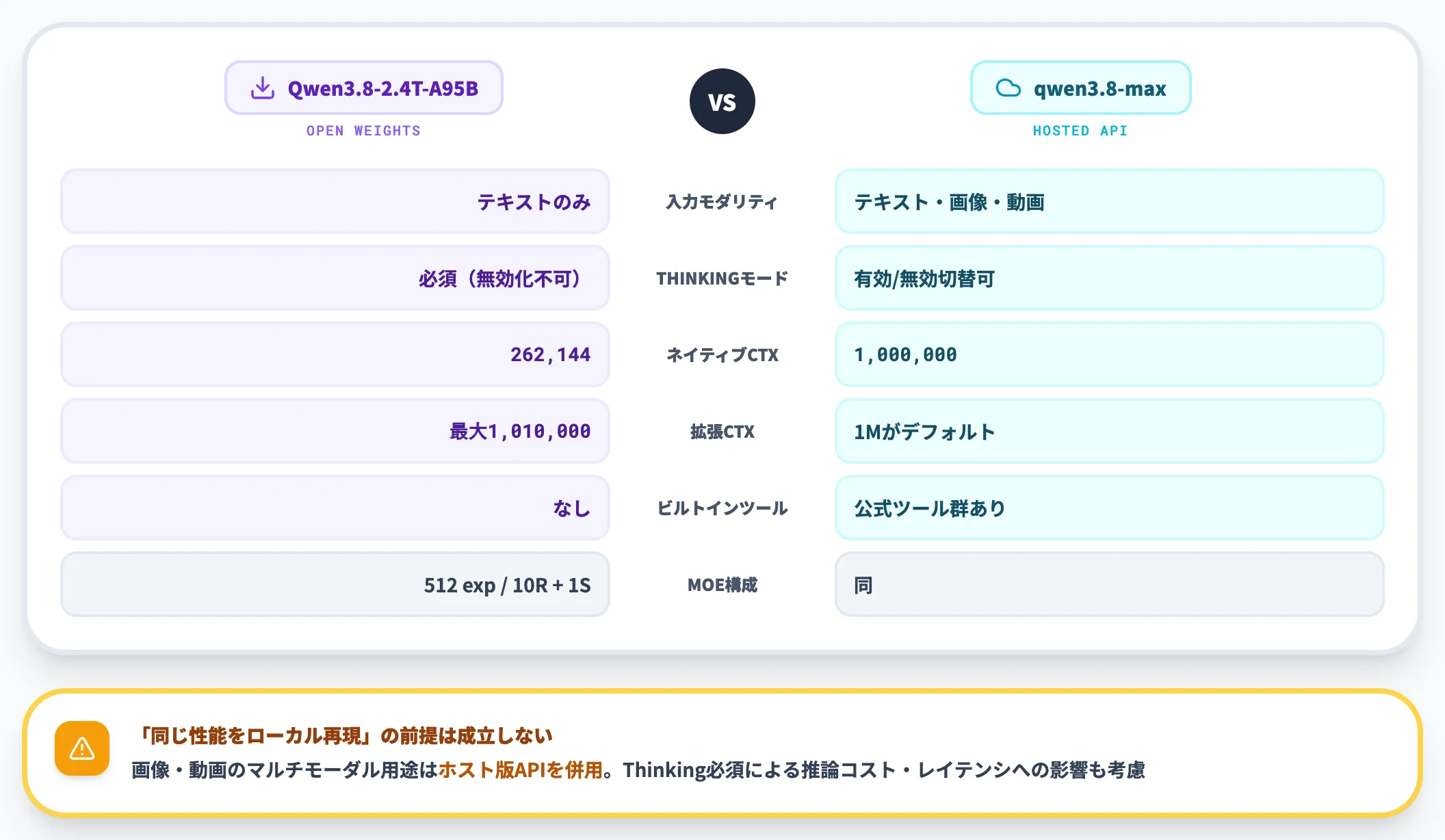Click the 拡張CTX row label

tap(722, 432)
